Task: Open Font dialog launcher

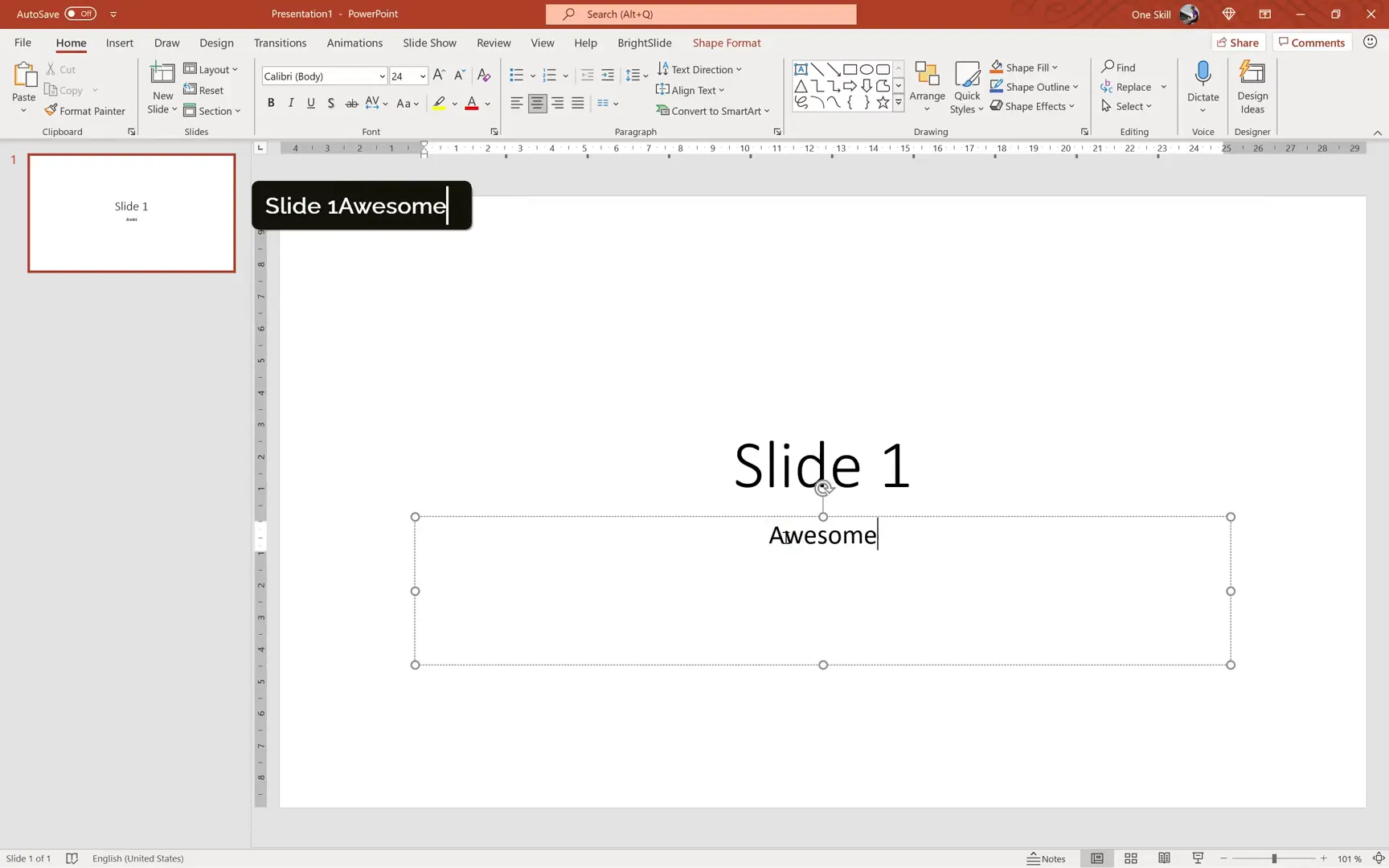Action: click(x=494, y=132)
